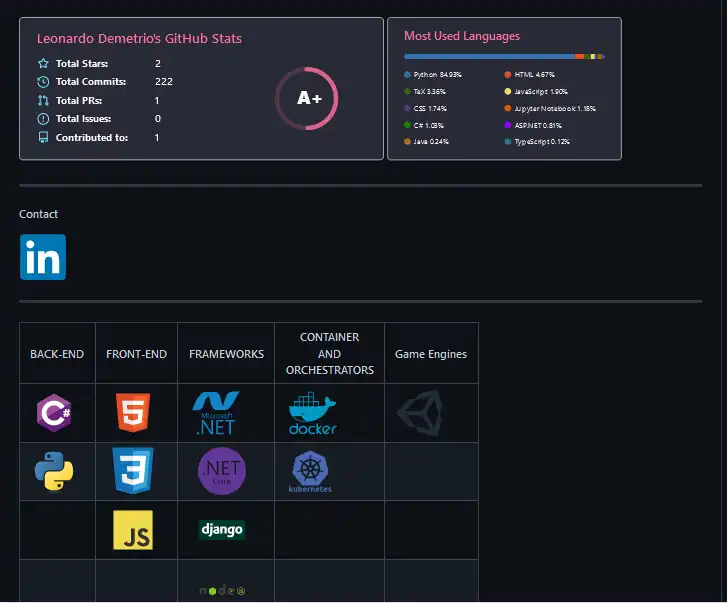Click the purple .NET Core logo
The image size is (727, 603).
coord(221,471)
